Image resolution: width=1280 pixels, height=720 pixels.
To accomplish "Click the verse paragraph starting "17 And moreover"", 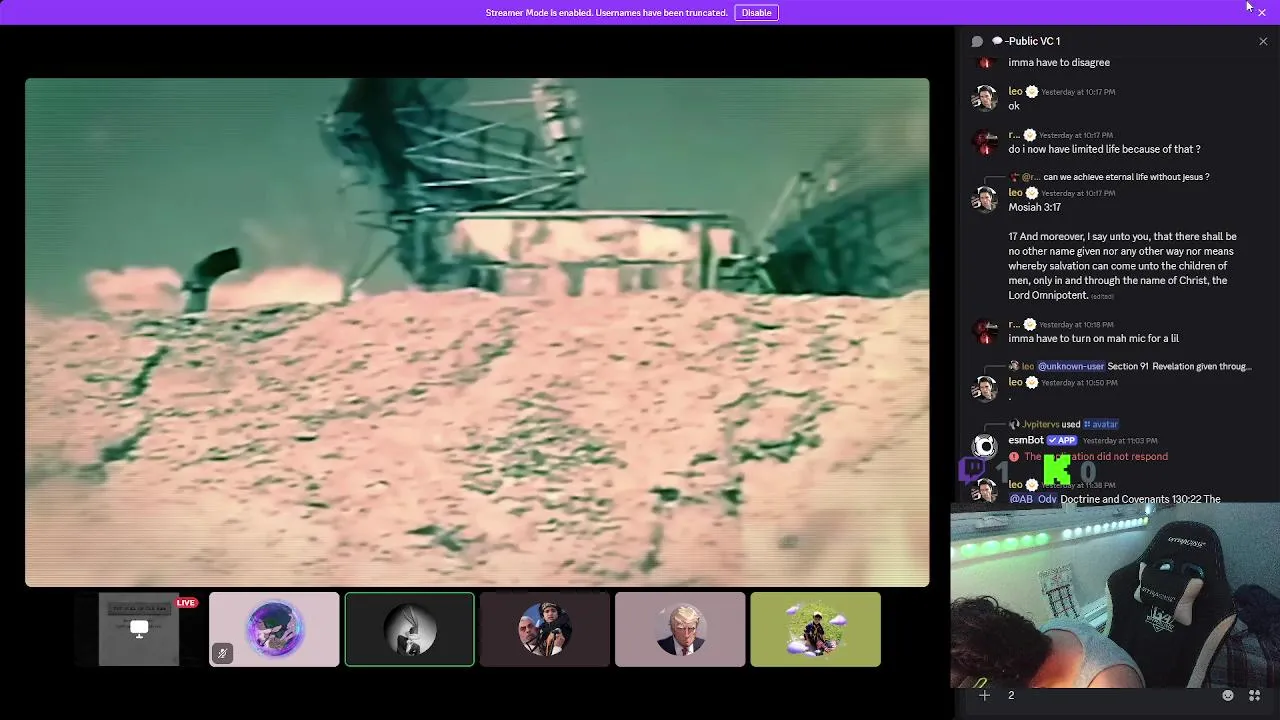I will 1122,266.
